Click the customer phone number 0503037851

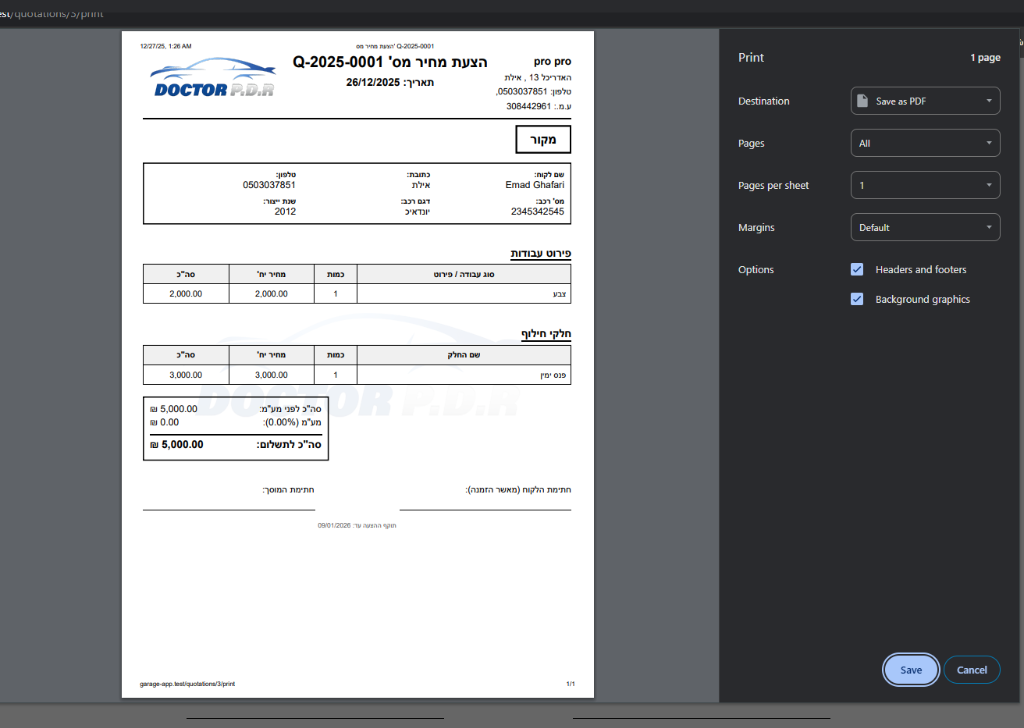click(x=269, y=185)
